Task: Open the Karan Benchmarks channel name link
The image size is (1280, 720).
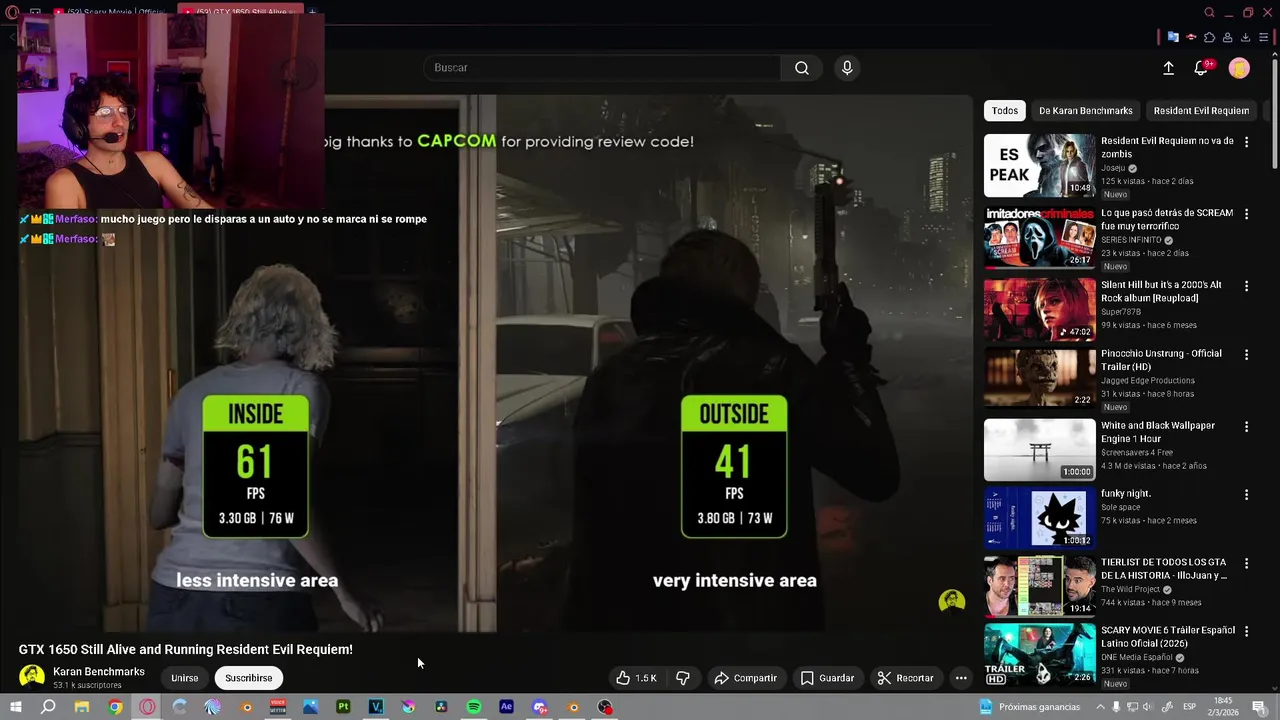Action: click(x=99, y=672)
